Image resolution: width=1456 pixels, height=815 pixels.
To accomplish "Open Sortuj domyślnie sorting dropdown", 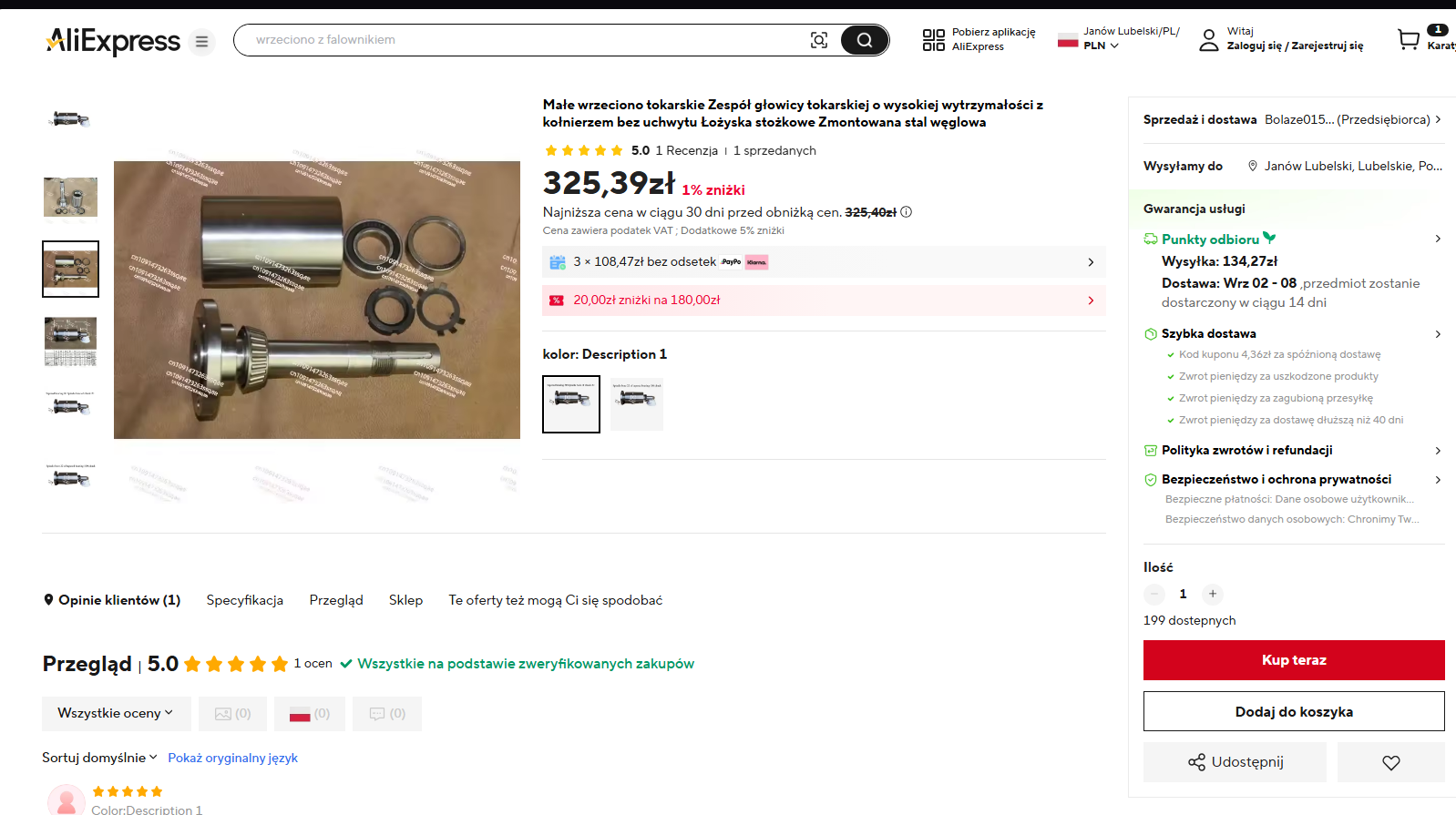I will 99,758.
